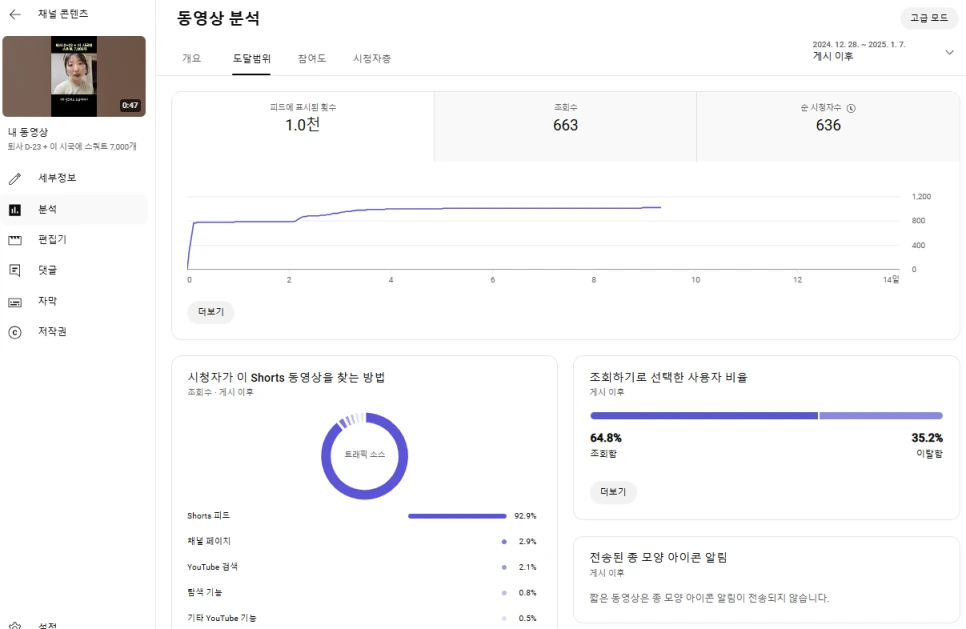Open 세부정보 pencil icon in sidebar

coord(15,179)
